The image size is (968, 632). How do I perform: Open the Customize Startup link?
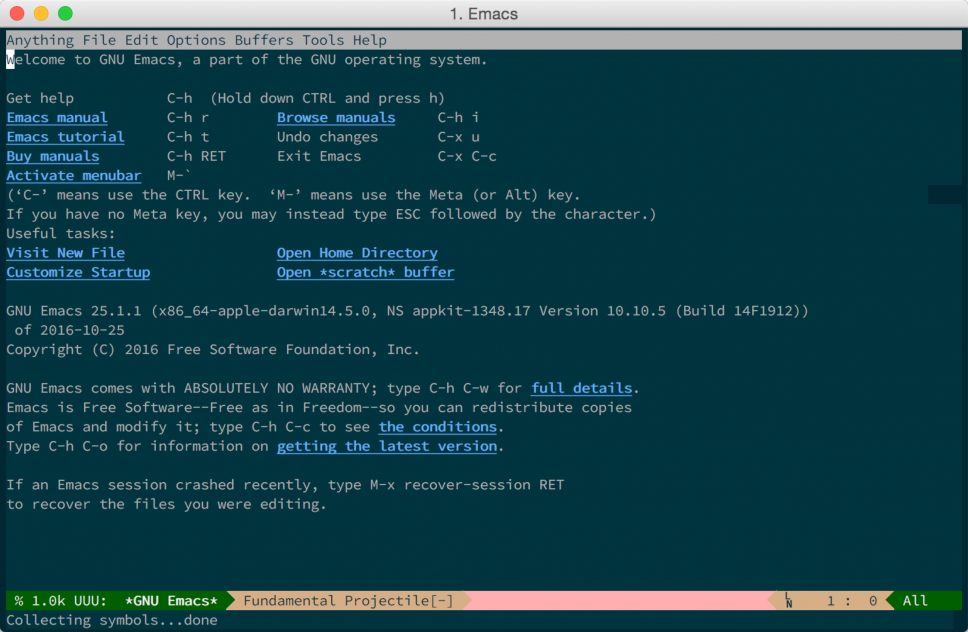tap(78, 272)
